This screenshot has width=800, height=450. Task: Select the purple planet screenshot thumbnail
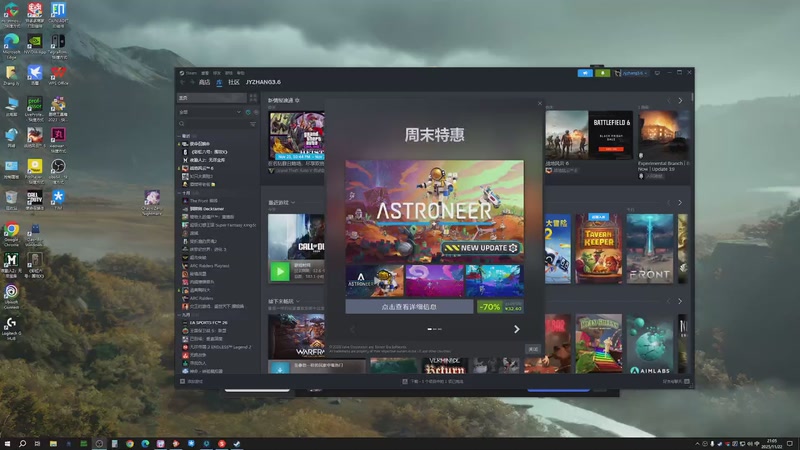click(434, 281)
